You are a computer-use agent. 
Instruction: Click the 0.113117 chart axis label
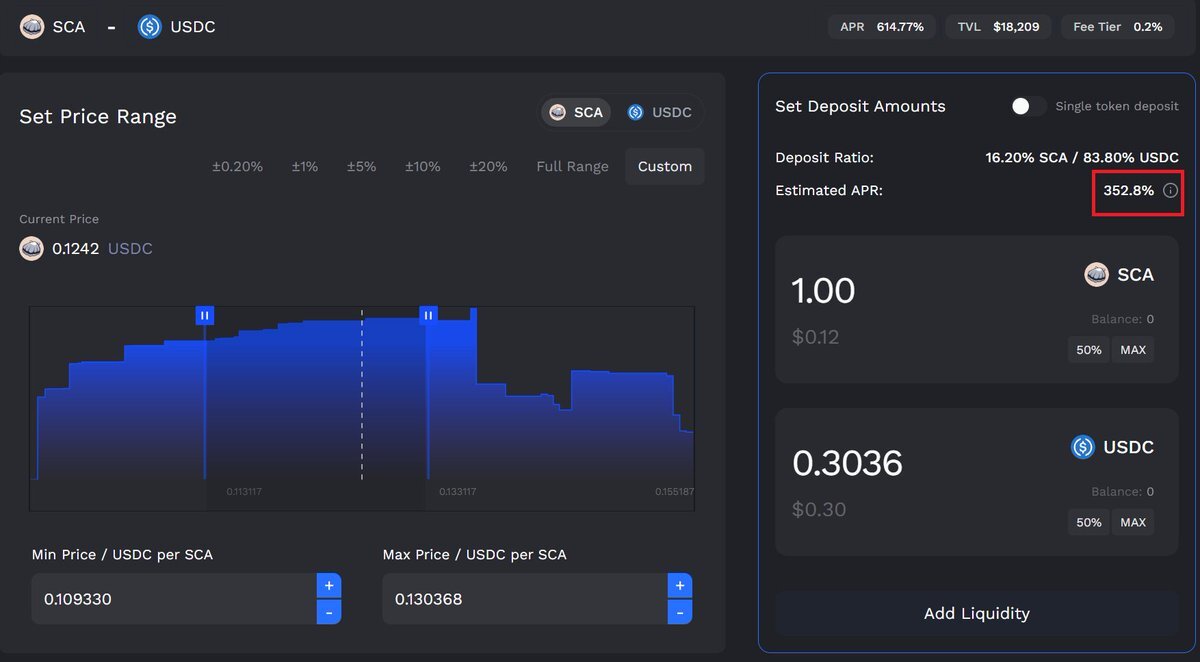point(244,492)
